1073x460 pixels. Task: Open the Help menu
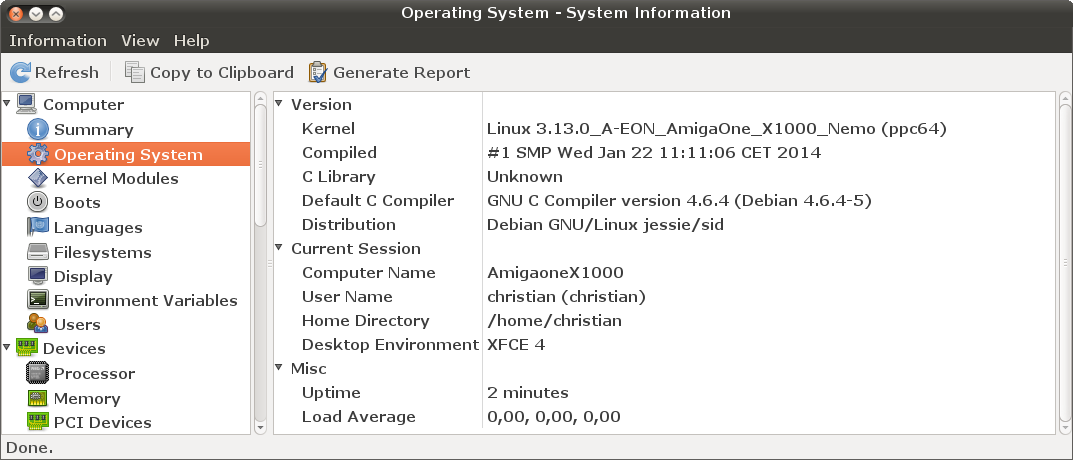[191, 41]
